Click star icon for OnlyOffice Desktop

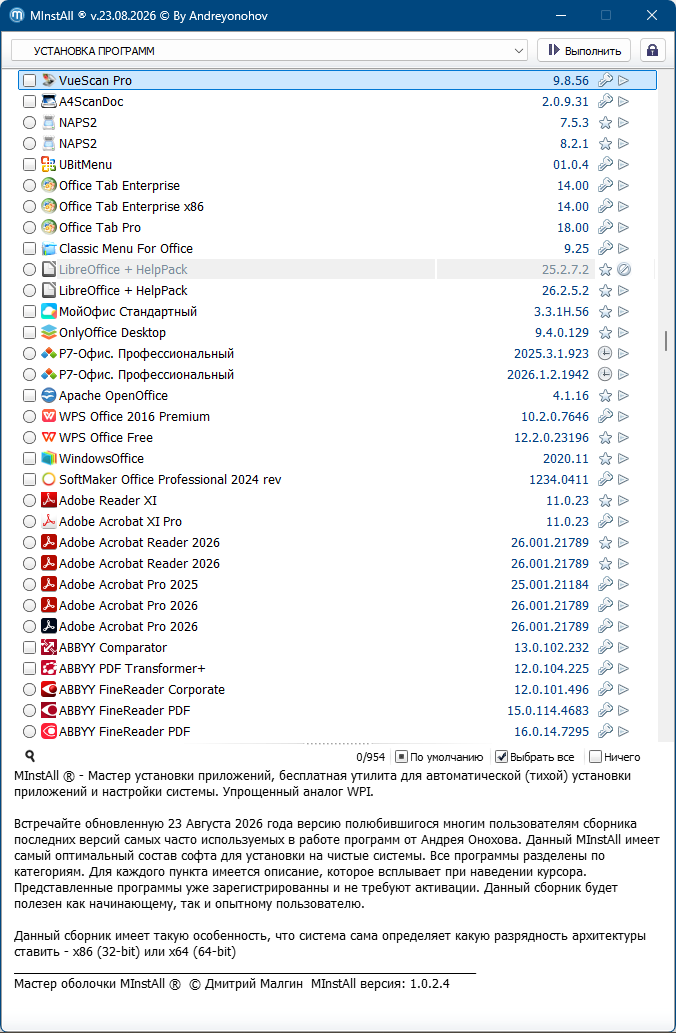(605, 333)
